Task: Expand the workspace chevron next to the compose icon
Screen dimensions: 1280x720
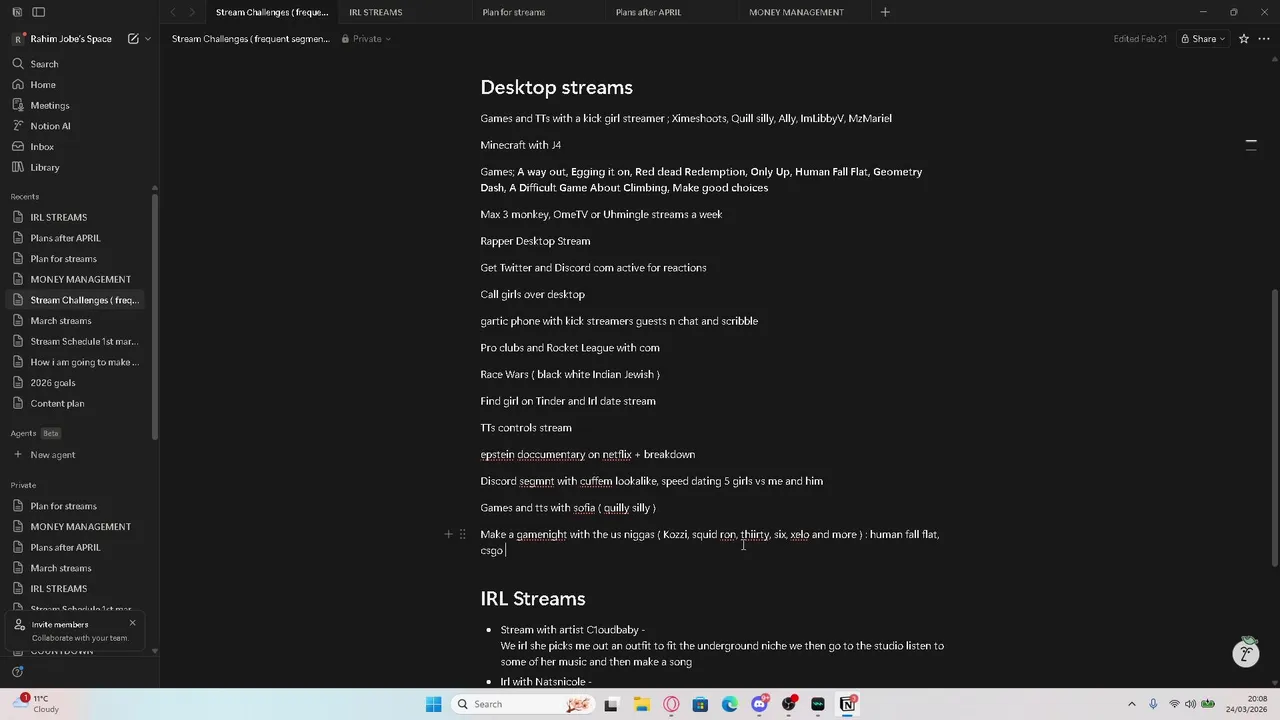Action: (148, 39)
